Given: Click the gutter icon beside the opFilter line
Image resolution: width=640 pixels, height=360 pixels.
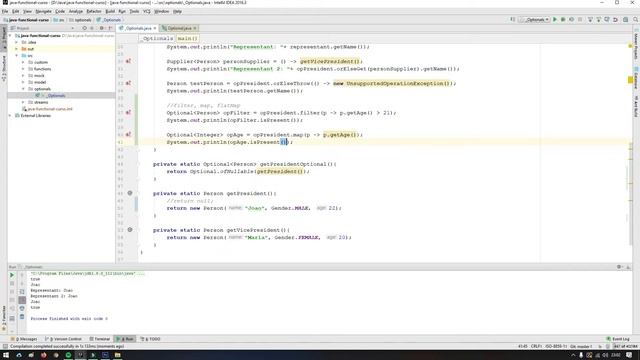Looking at the screenshot, I should click(128, 113).
